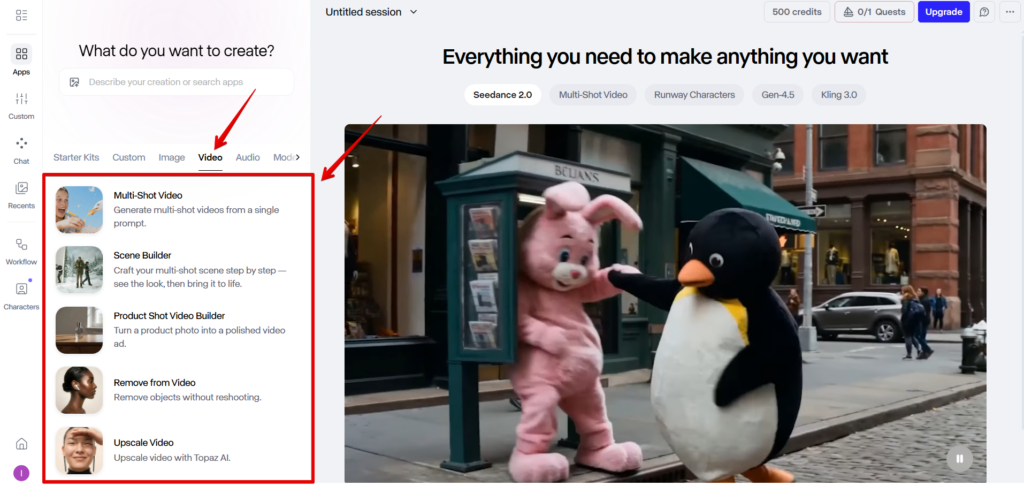Screen dimensions: 1024x486
Task: Open the 500 credits button
Action: pos(797,12)
